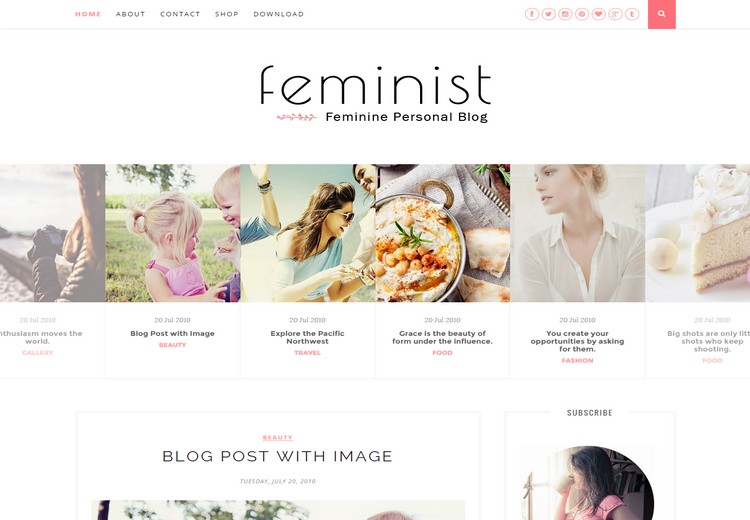This screenshot has width=750, height=520.
Task: Open the "Blog Post with Image" main heading
Action: tap(277, 456)
